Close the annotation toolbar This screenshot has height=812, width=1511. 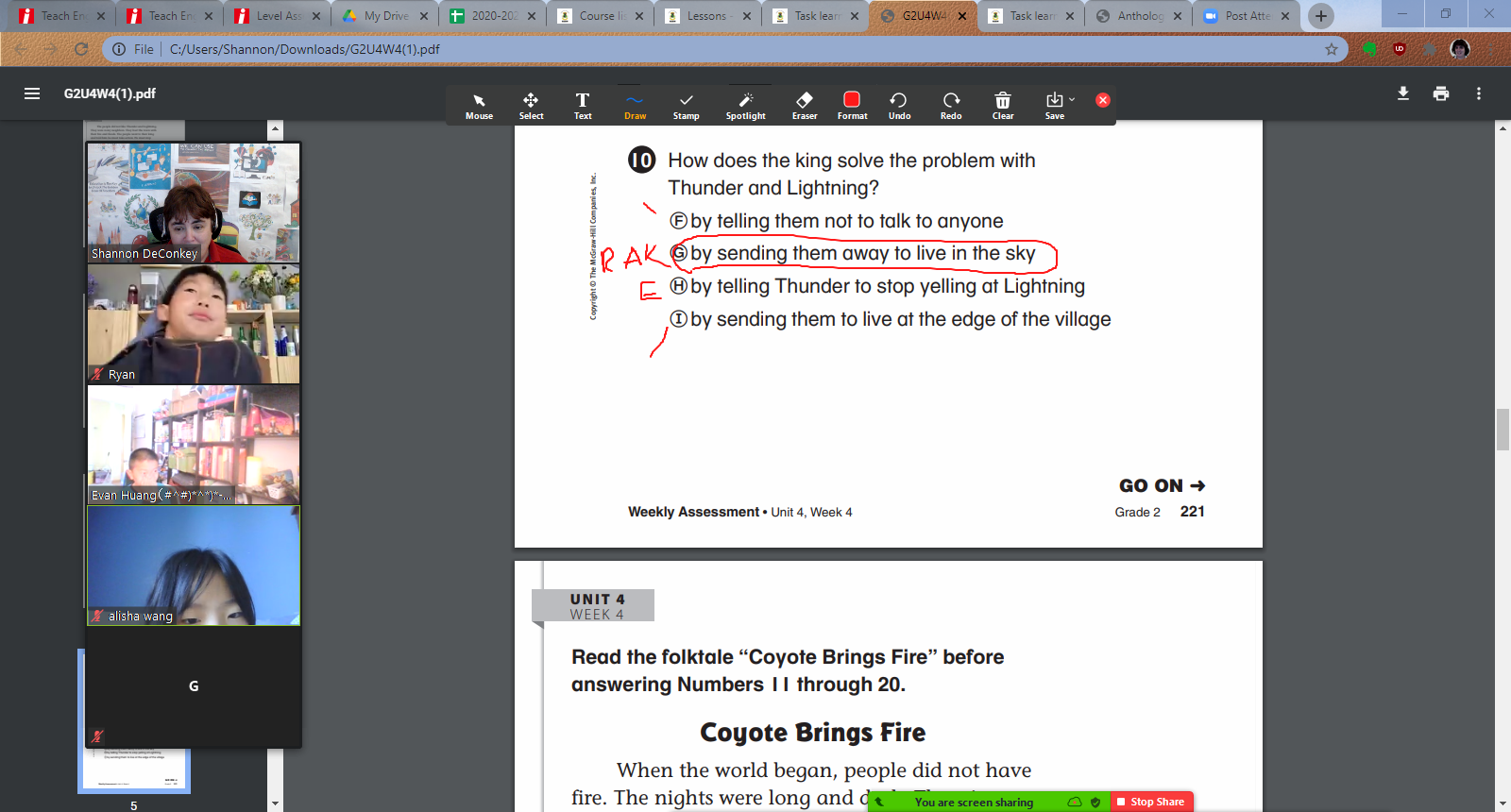(1102, 100)
